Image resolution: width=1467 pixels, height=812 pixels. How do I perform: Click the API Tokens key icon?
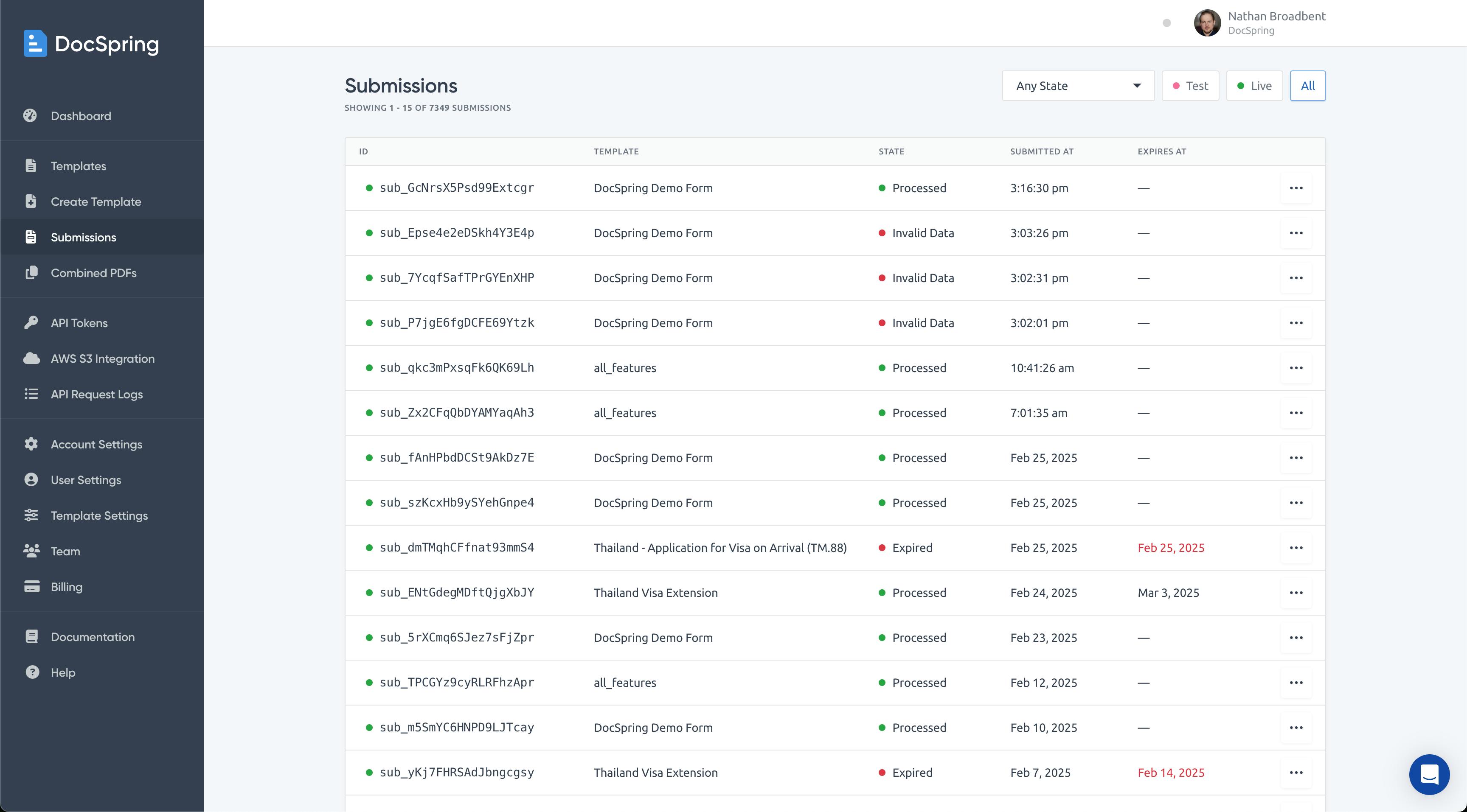(31, 323)
